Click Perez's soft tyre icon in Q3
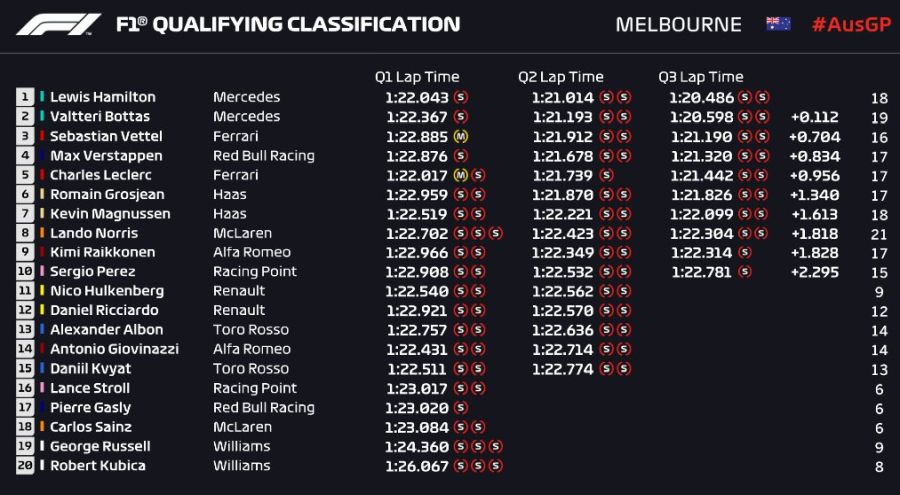The width and height of the screenshot is (900, 495). (744, 272)
